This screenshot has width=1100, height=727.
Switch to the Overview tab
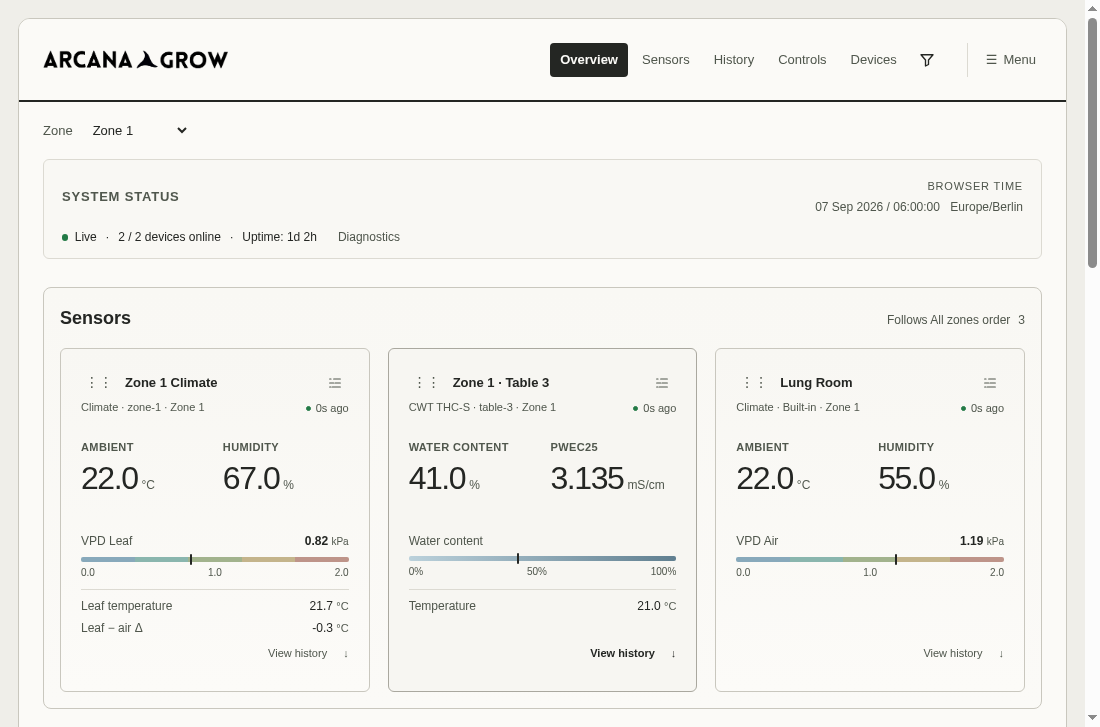coord(589,60)
